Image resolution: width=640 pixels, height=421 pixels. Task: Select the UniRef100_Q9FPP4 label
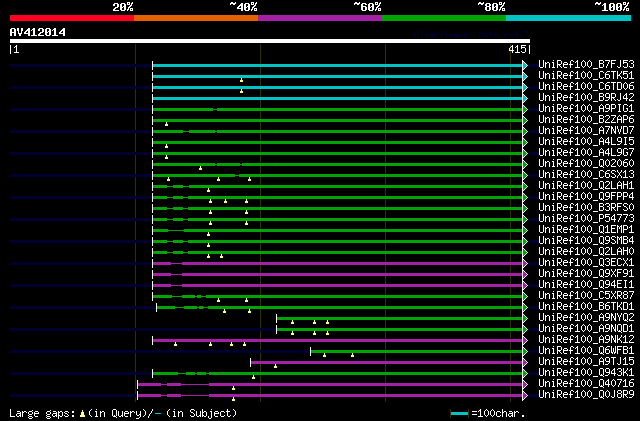[x=586, y=196]
